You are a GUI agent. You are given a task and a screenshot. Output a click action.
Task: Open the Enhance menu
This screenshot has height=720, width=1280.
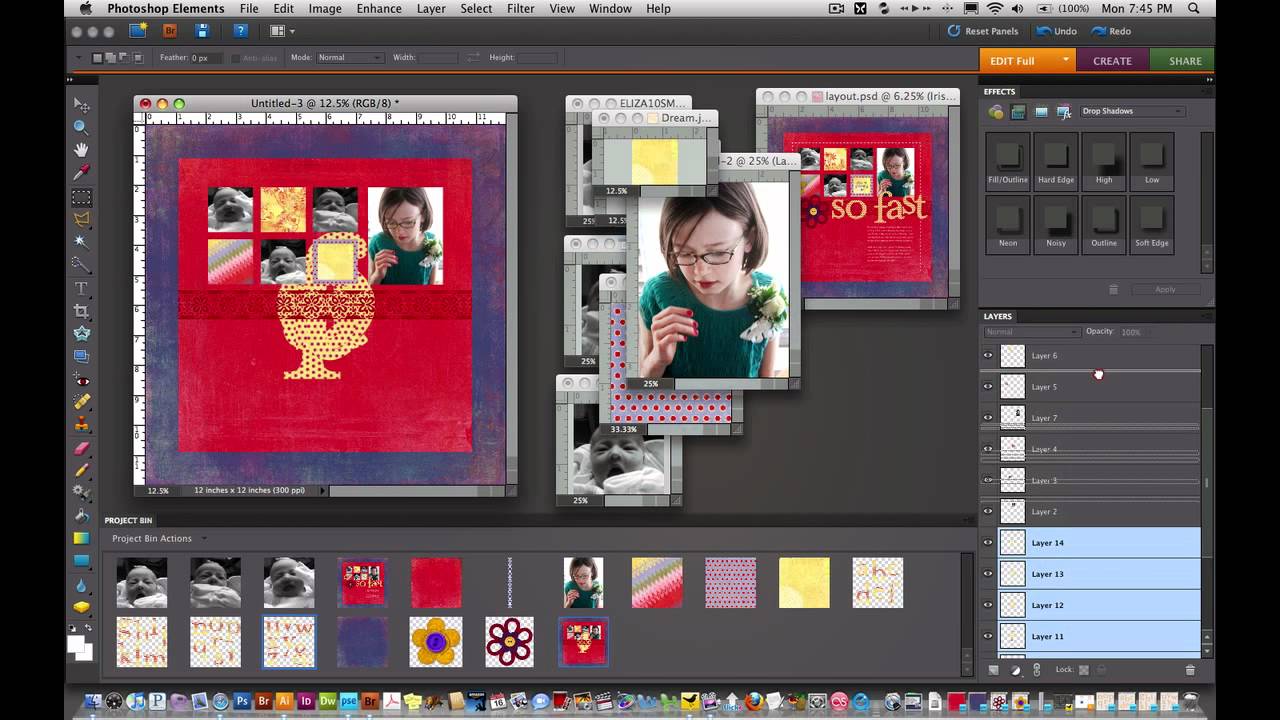379,9
